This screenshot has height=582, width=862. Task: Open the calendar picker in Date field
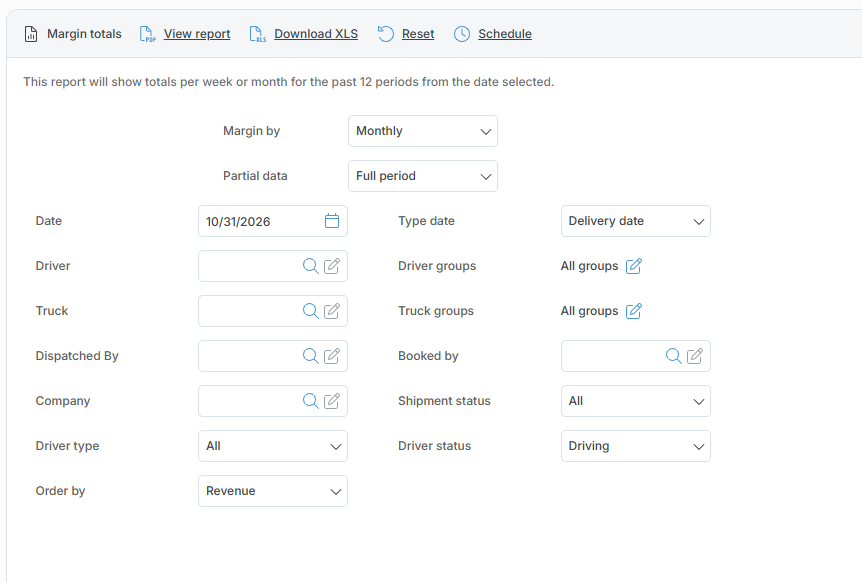(x=332, y=221)
